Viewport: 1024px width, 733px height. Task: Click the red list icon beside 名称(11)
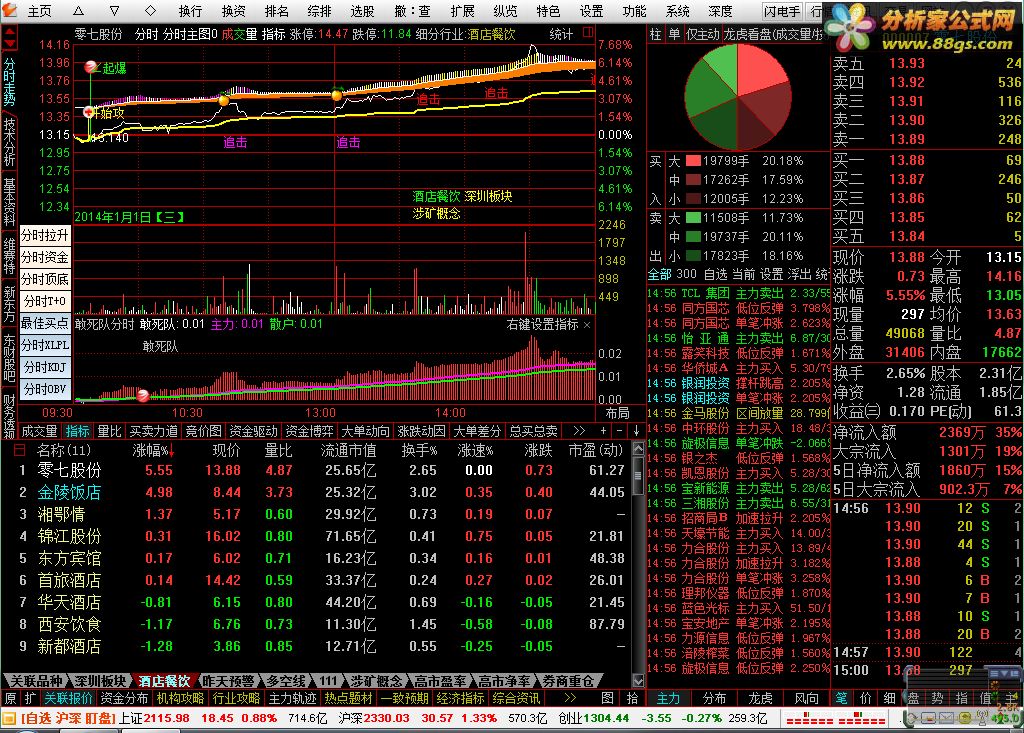[x=20, y=450]
